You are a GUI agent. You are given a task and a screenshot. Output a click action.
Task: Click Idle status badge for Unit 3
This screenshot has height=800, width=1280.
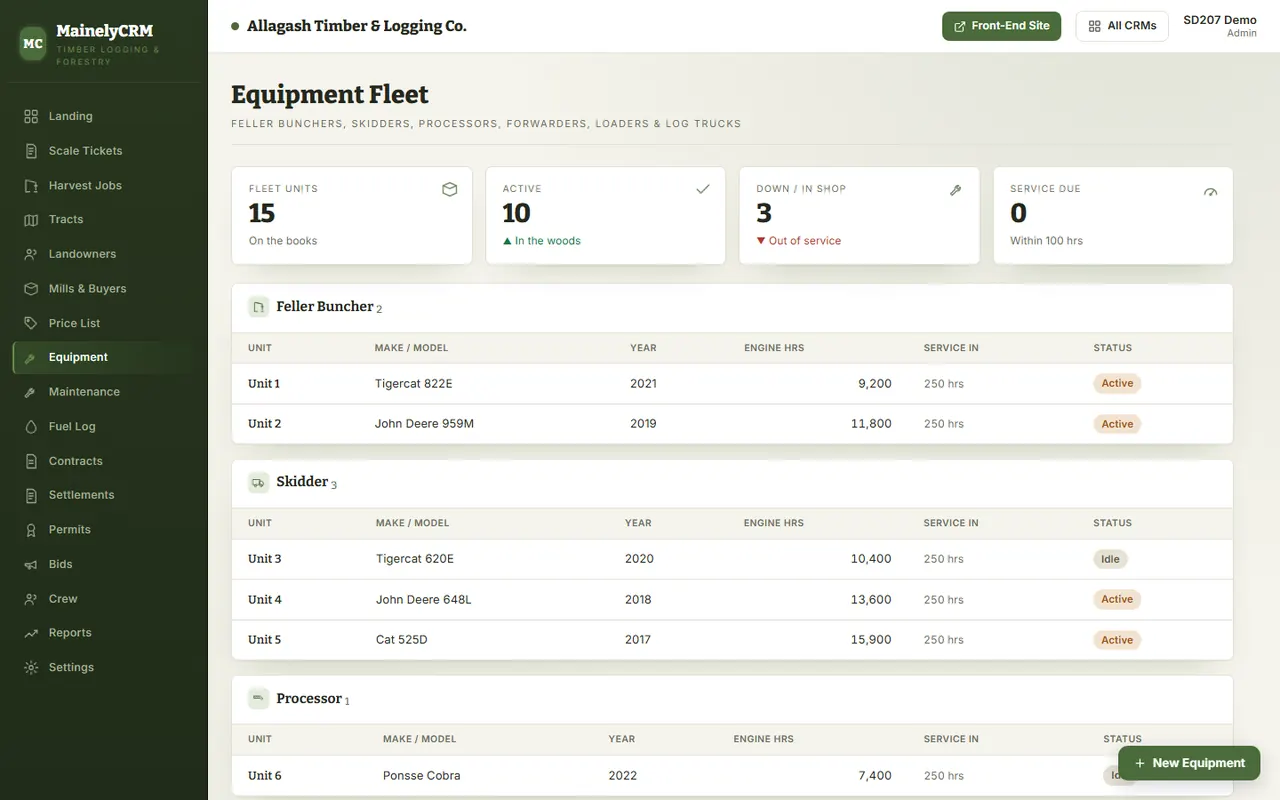point(1110,559)
